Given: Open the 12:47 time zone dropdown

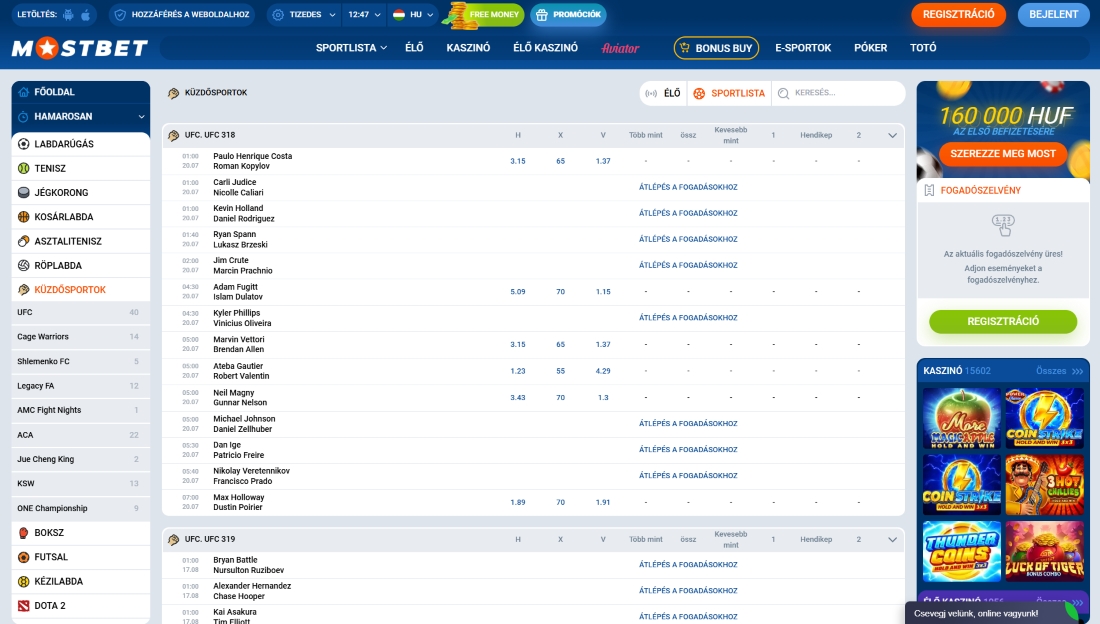Looking at the screenshot, I should [364, 14].
